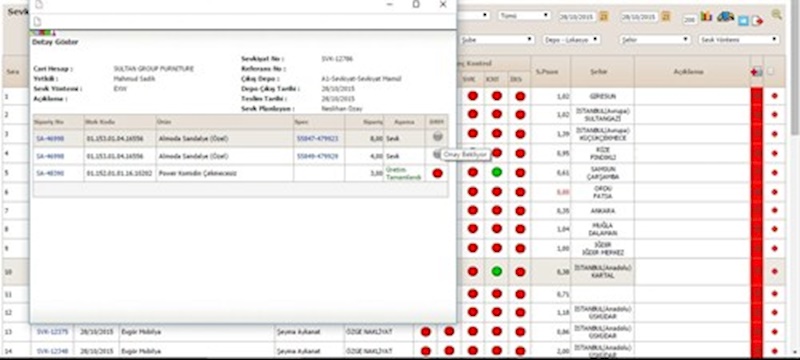Toggle the select-all checkbox in table header
800x360 pixels.
(x=770, y=71)
